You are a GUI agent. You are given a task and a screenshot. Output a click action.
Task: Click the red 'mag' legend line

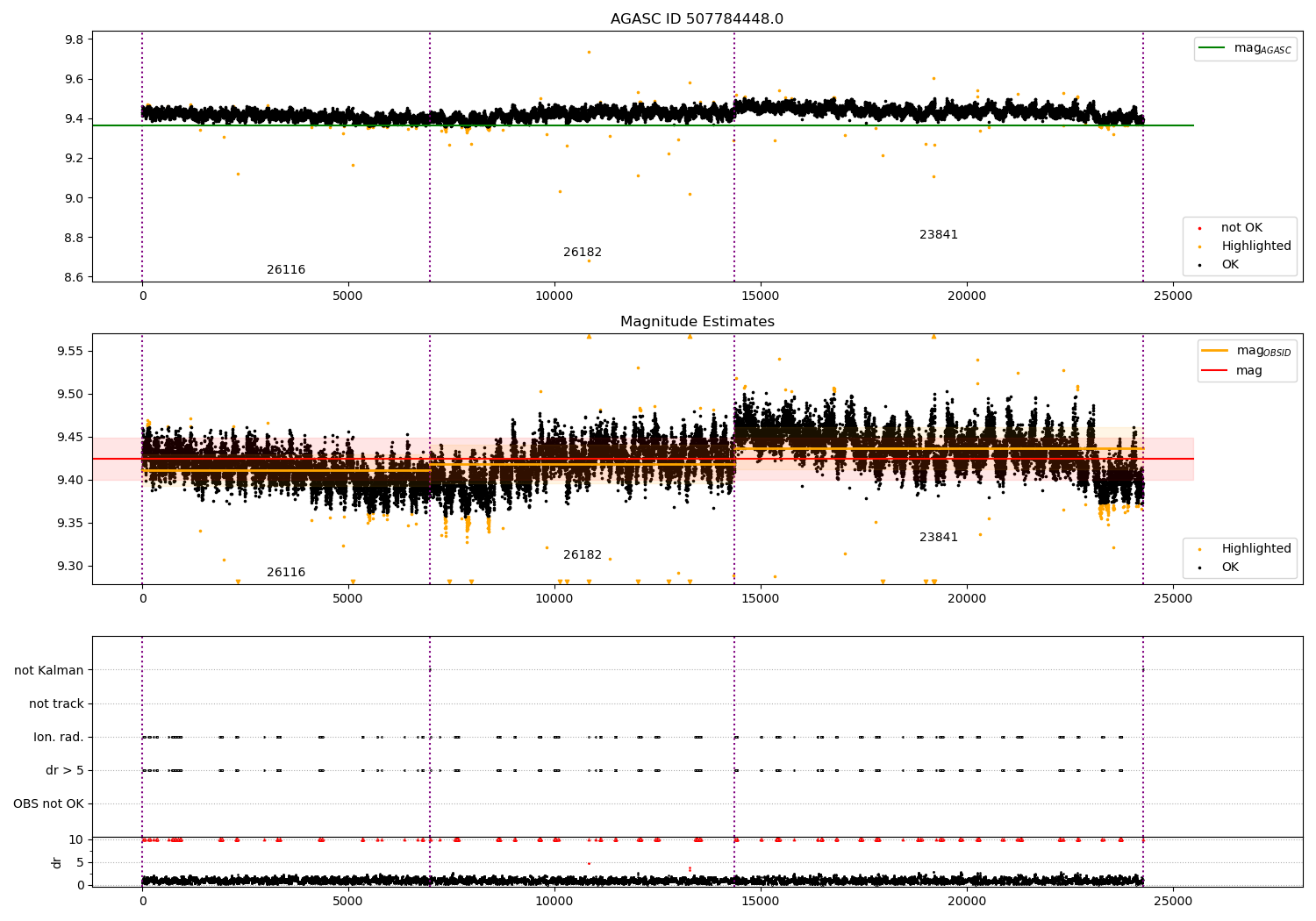point(1215,370)
